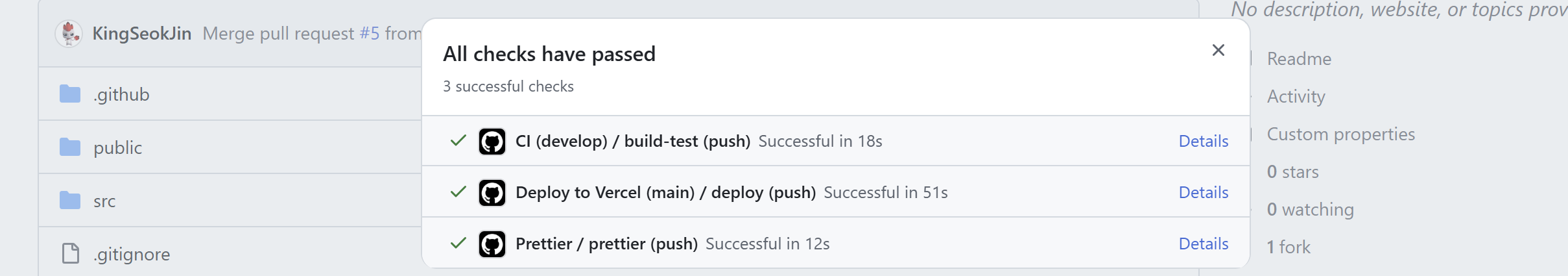View the 1 fork link
The height and width of the screenshot is (276, 1568).
coord(1289,247)
